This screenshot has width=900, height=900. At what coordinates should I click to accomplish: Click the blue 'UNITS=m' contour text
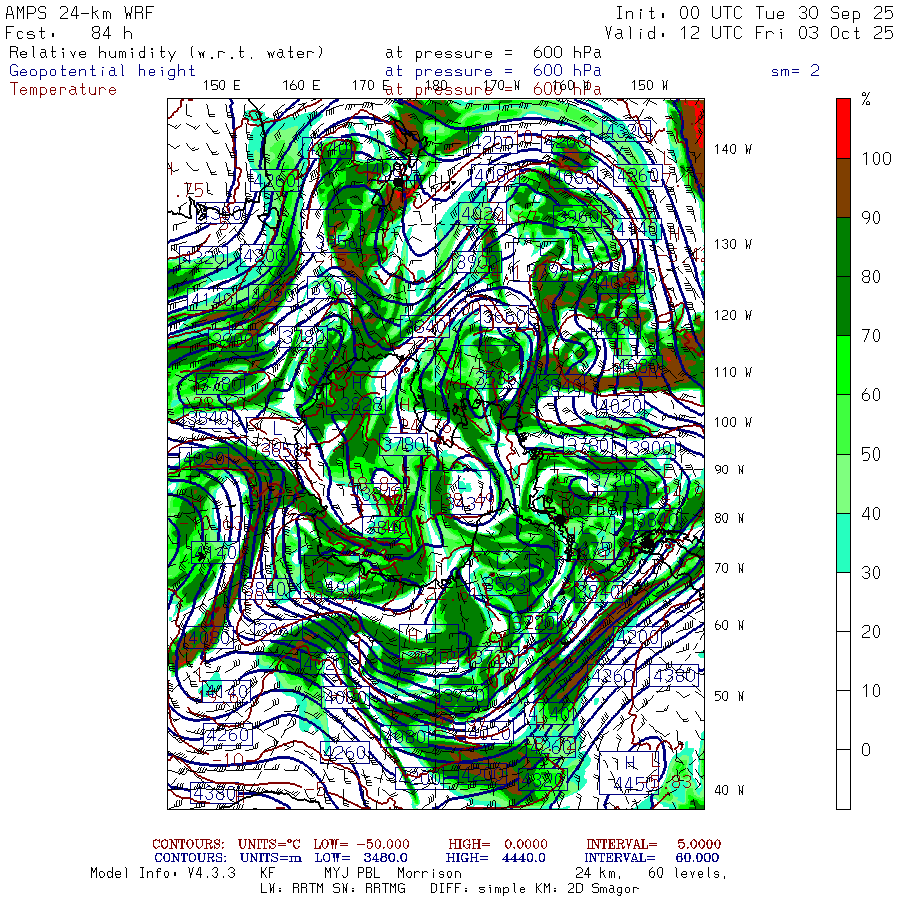click(x=271, y=858)
